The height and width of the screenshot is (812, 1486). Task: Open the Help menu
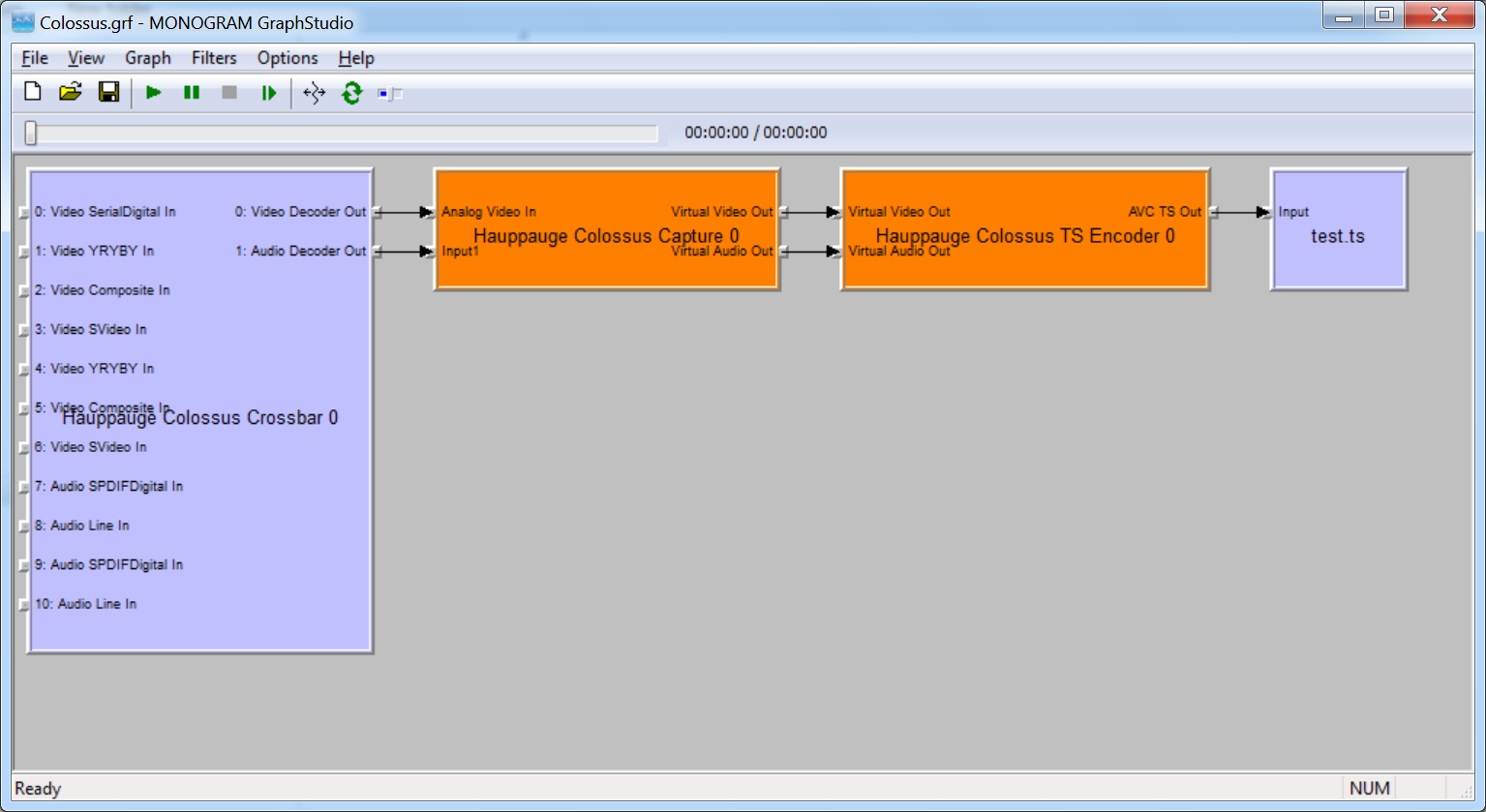(x=356, y=58)
